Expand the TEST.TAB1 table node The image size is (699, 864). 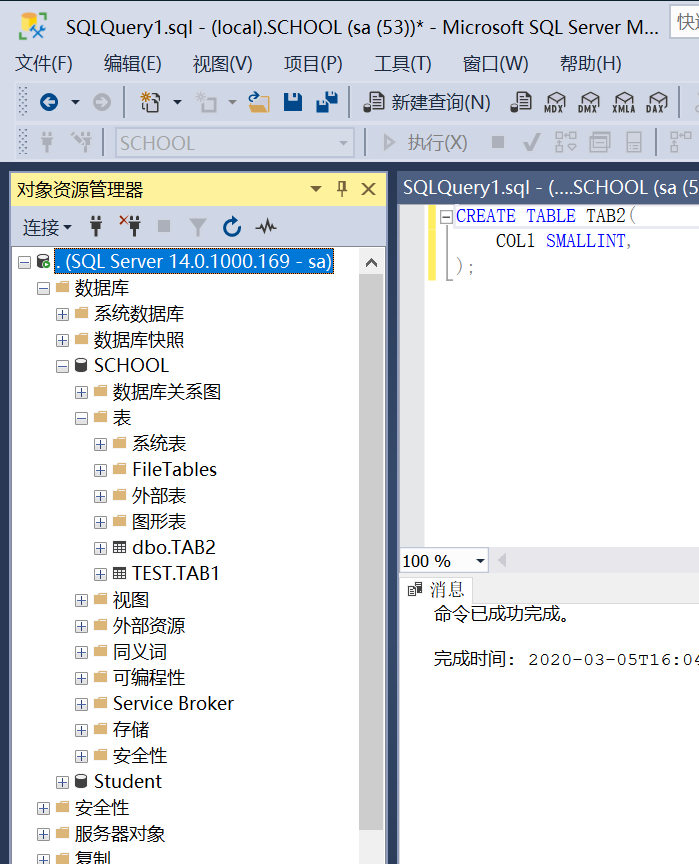coord(100,574)
